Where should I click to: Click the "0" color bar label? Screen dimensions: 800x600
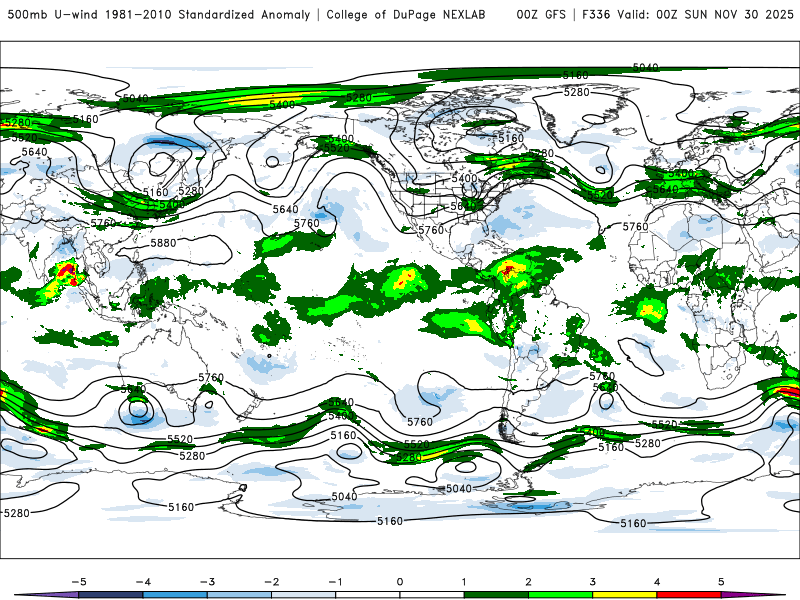(400, 582)
